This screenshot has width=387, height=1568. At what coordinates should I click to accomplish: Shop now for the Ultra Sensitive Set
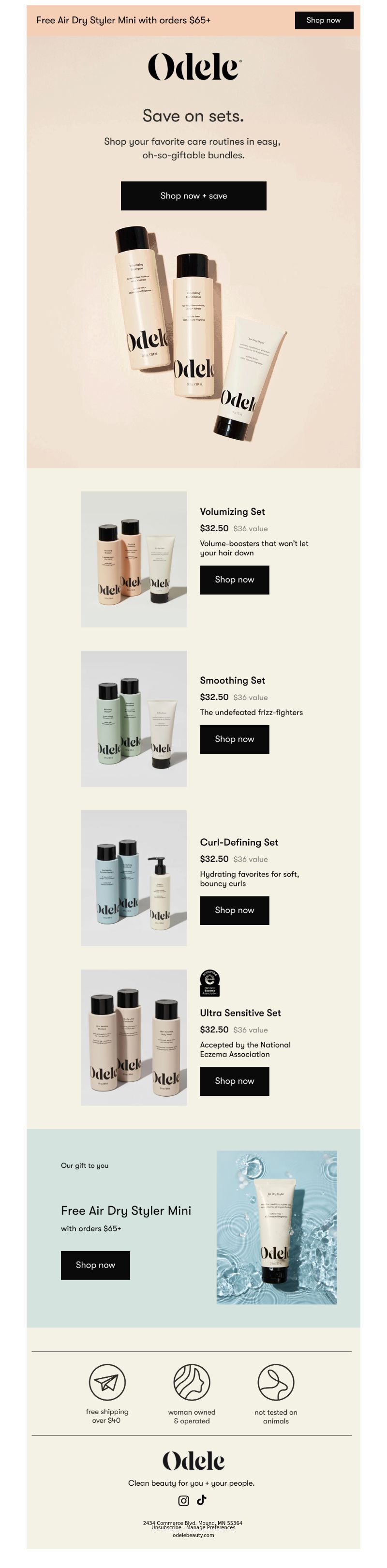[x=235, y=1082]
